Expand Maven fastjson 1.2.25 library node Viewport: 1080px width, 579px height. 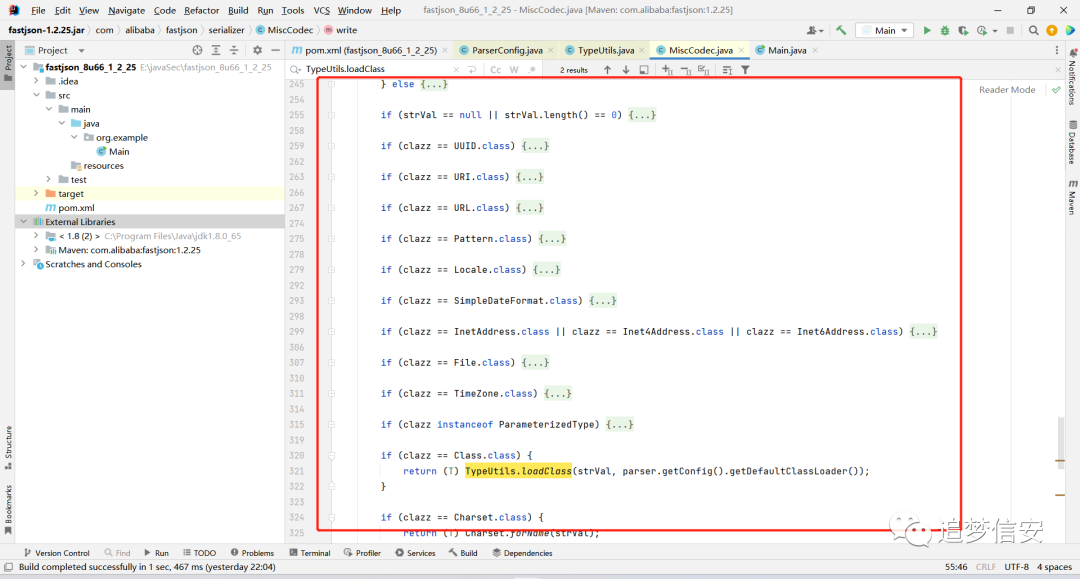coord(36,250)
